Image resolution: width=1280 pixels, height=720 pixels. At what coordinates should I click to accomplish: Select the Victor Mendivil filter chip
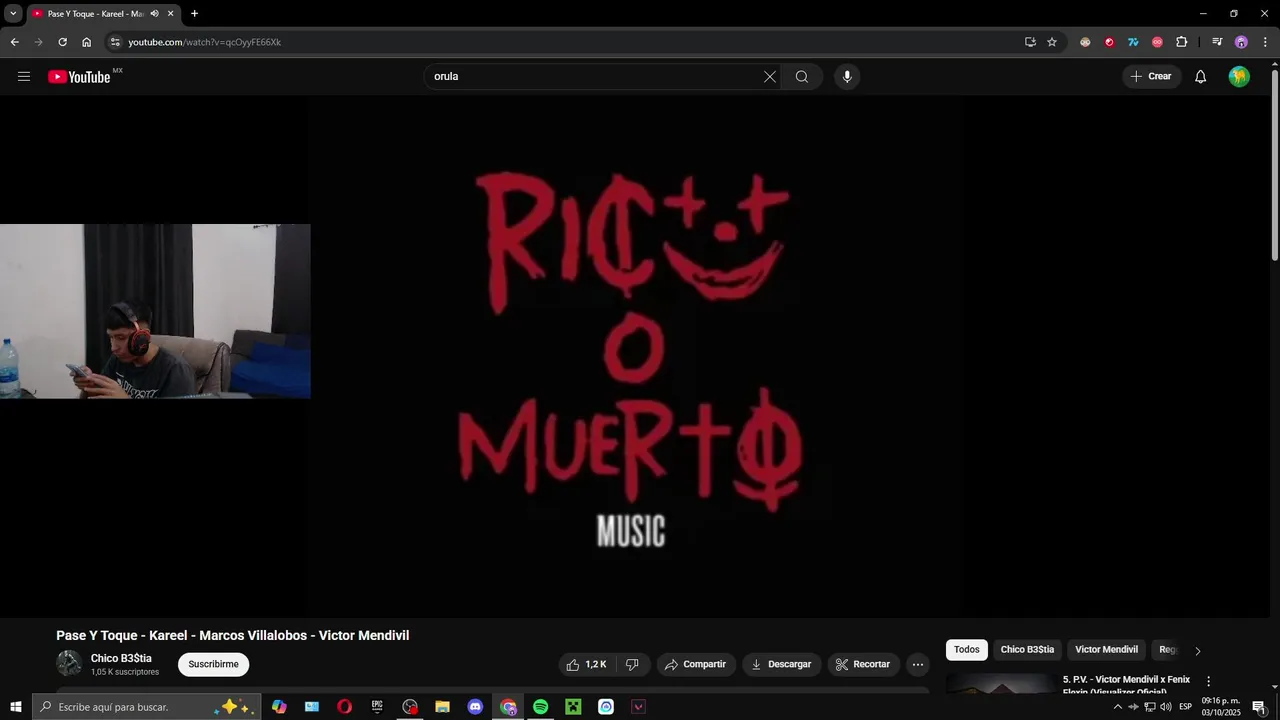(x=1106, y=650)
